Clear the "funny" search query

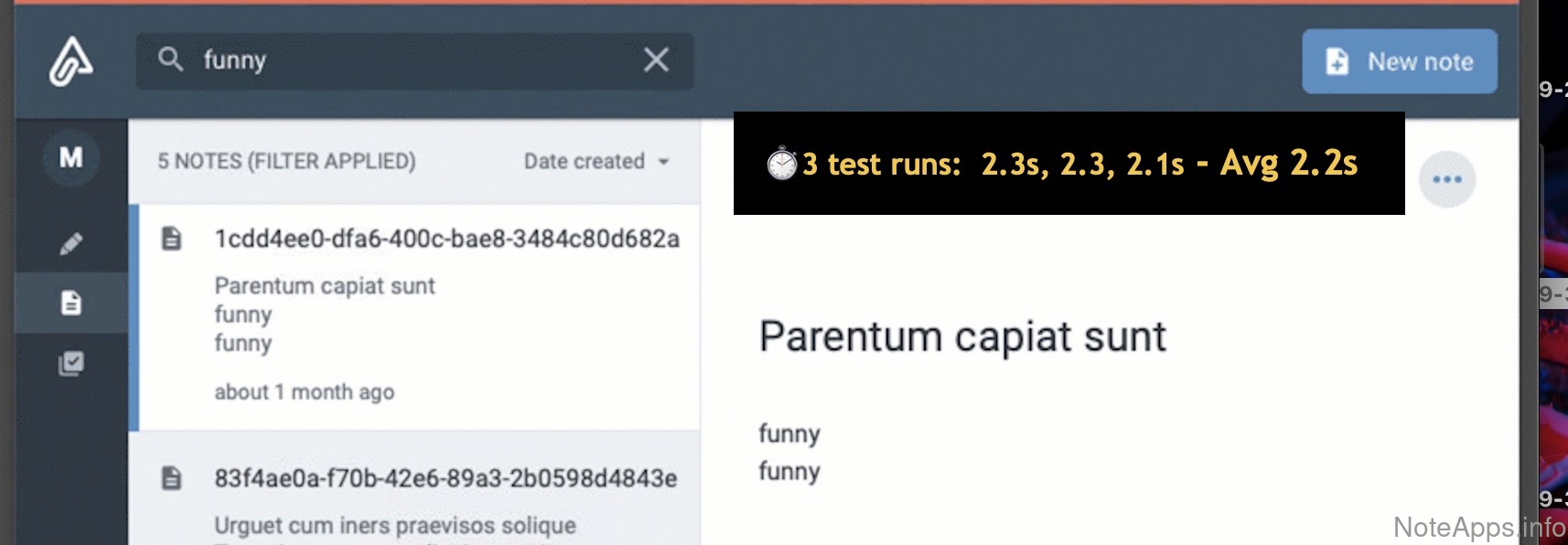click(x=656, y=60)
